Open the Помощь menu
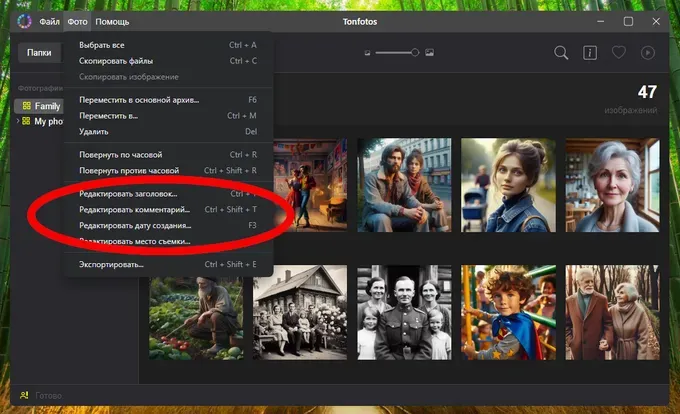 coord(112,22)
